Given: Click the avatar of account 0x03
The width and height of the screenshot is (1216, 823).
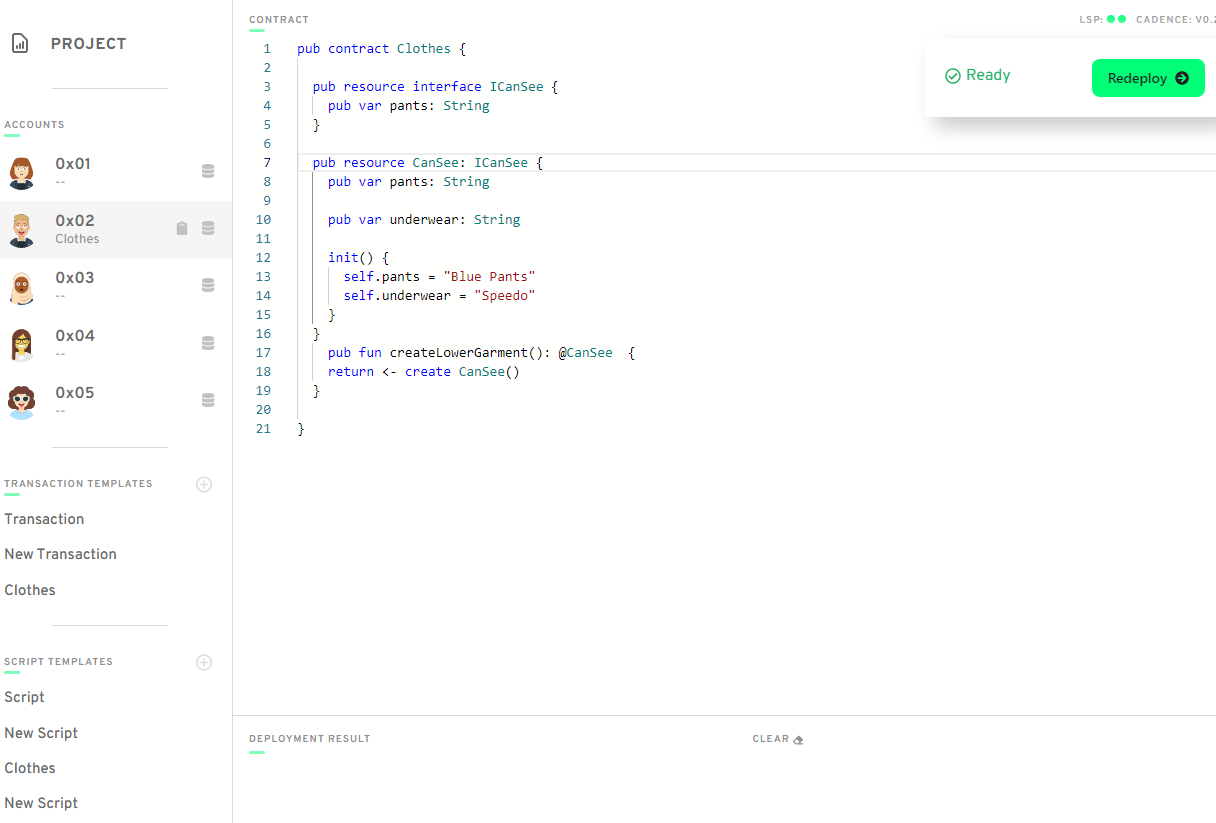Looking at the screenshot, I should point(21,287).
